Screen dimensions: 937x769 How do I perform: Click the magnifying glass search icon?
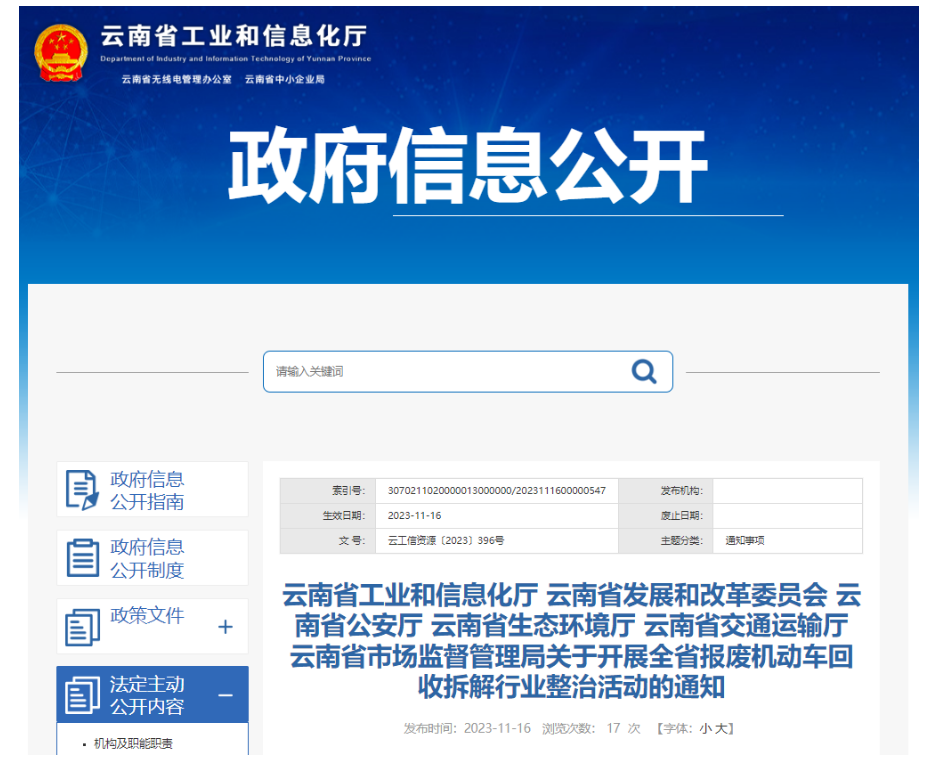(644, 372)
